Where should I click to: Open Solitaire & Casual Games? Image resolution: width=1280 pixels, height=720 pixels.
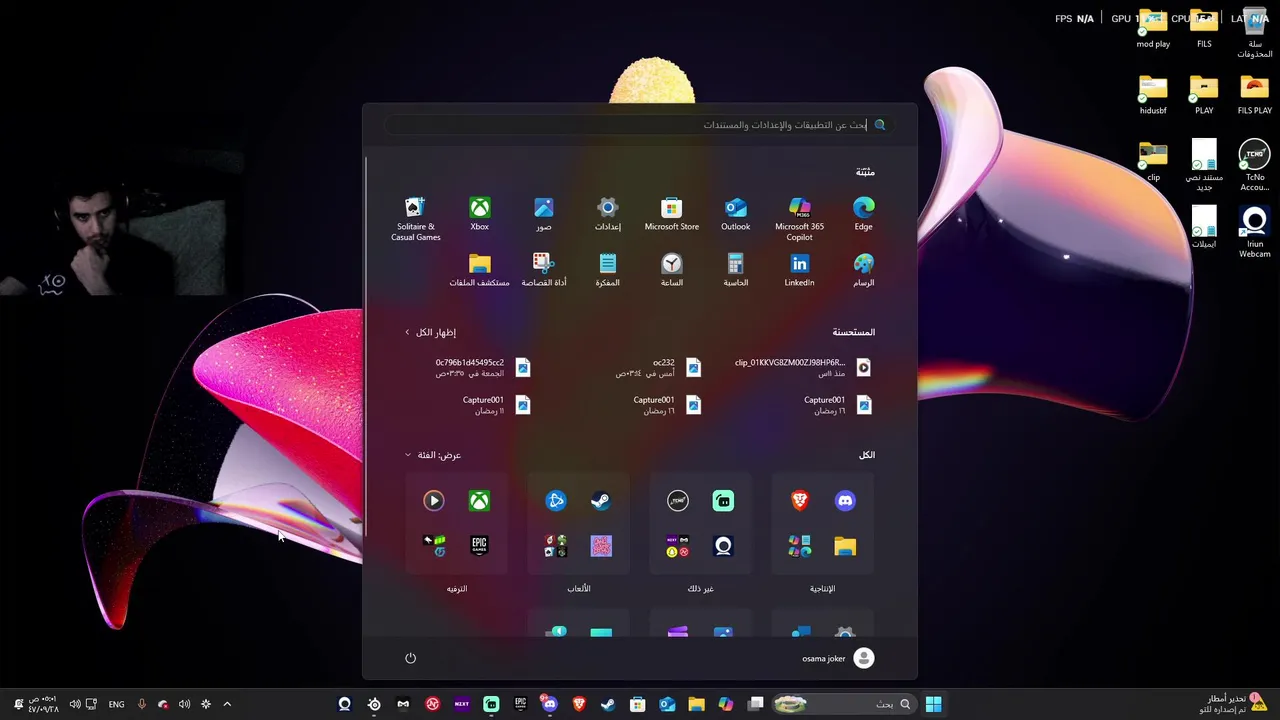416,219
